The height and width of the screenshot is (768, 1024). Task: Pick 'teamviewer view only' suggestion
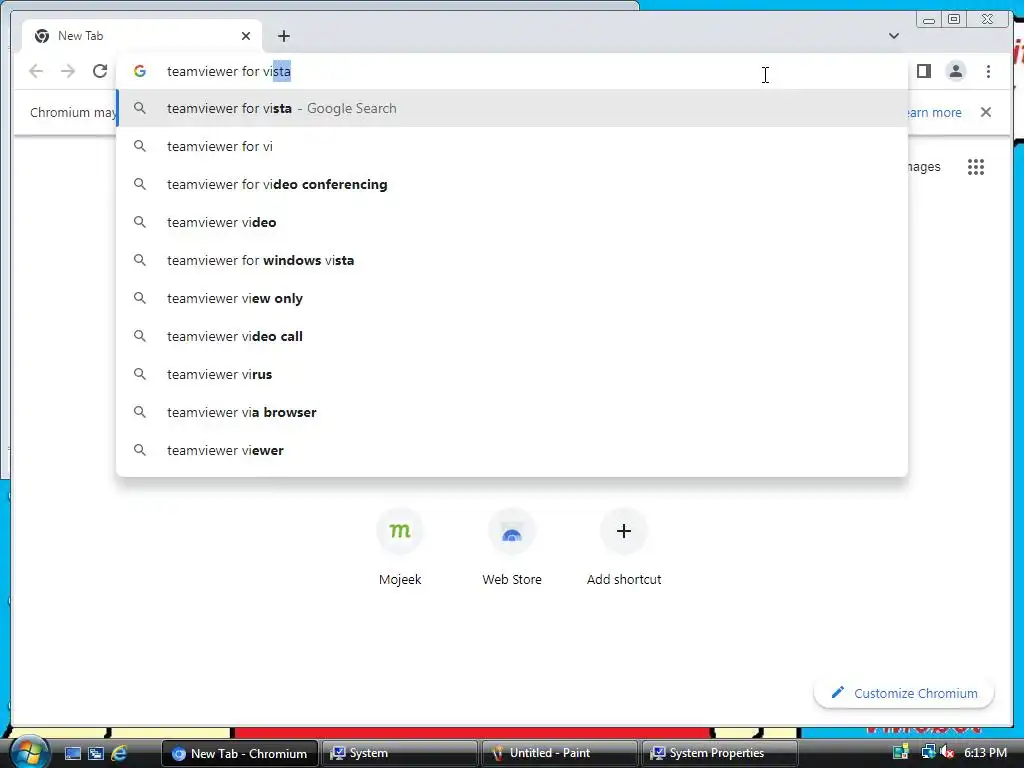pos(512,298)
